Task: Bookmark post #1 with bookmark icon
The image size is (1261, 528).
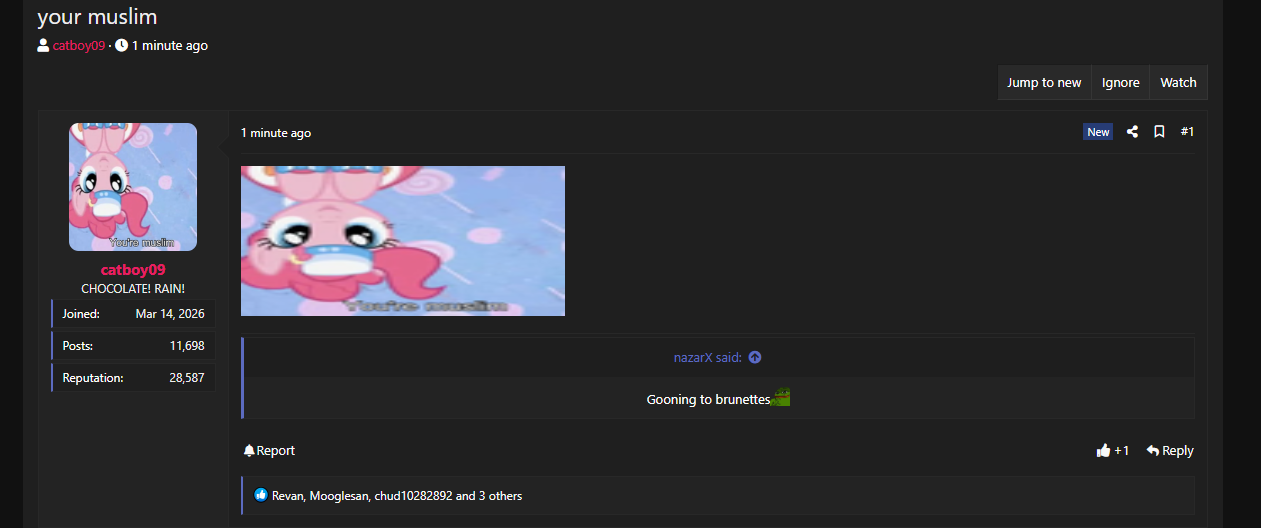Action: pos(1159,132)
